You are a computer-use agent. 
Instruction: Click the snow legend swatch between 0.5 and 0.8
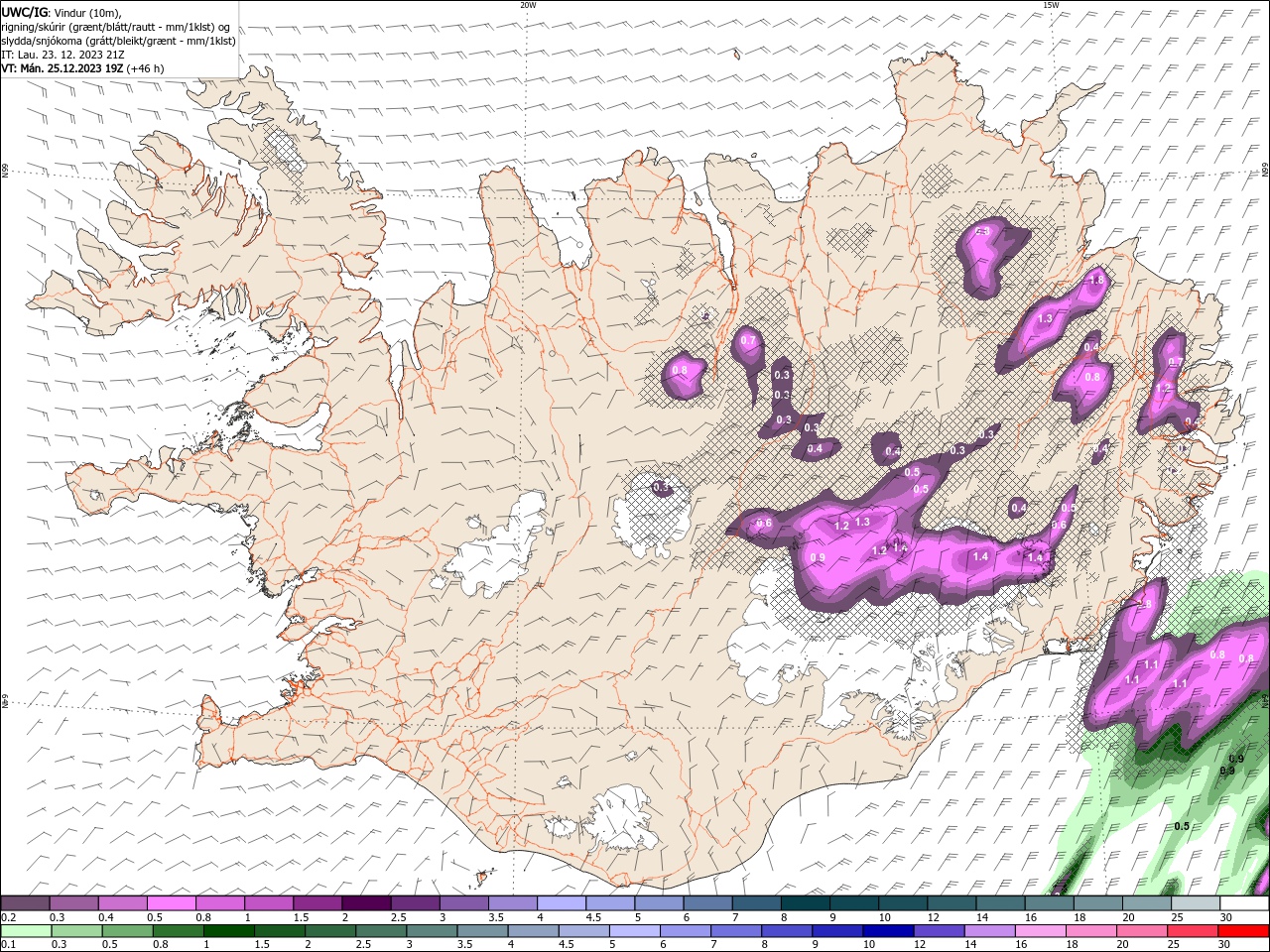click(x=171, y=903)
